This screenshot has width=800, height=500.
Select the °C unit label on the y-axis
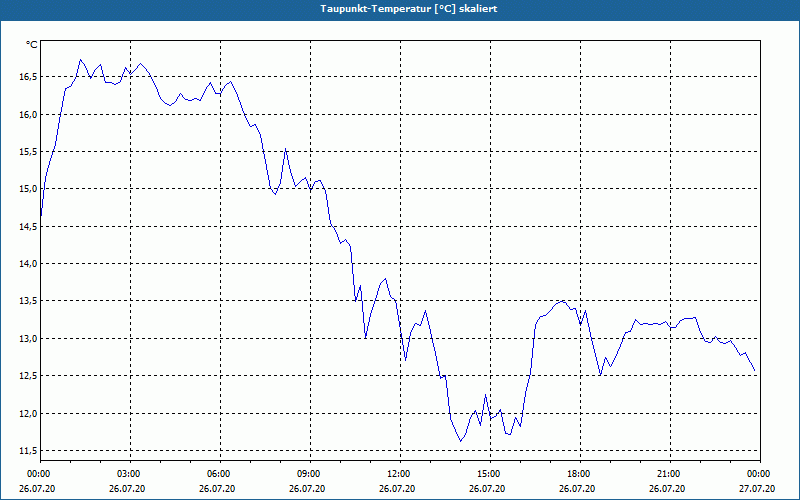click(31, 45)
